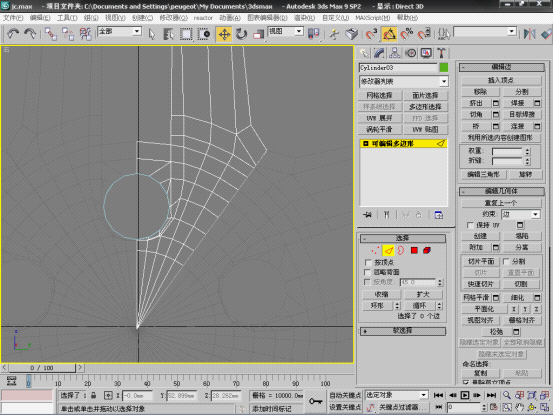The image size is (553, 415).
Task: Click the Undo arrow icon
Action: point(13,34)
